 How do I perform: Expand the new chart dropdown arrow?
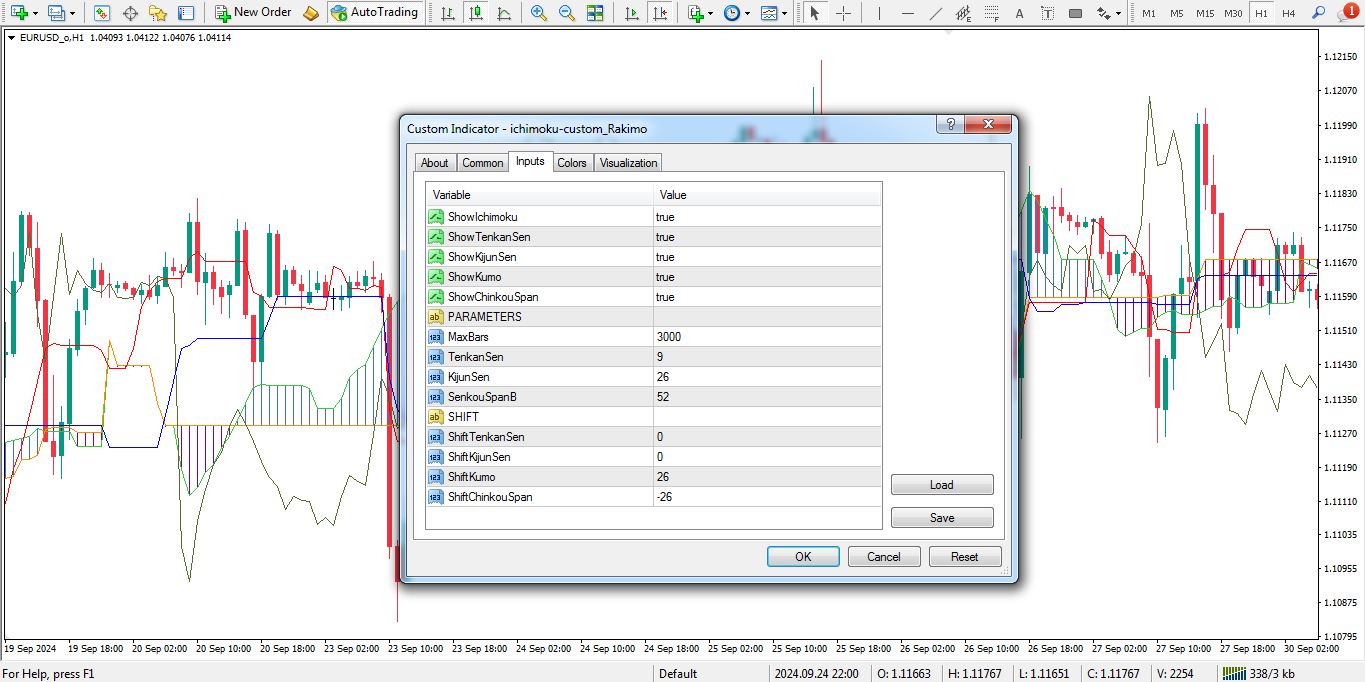36,14
